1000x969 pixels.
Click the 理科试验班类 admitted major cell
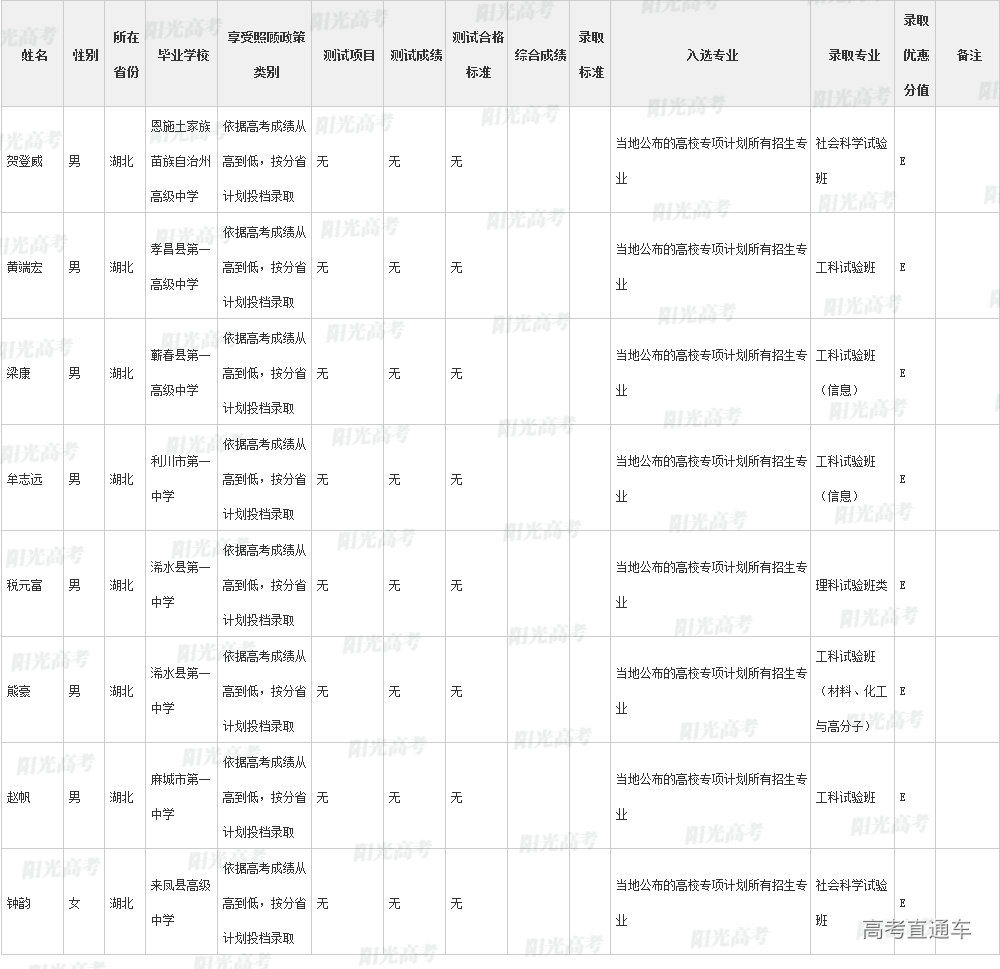tap(851, 586)
